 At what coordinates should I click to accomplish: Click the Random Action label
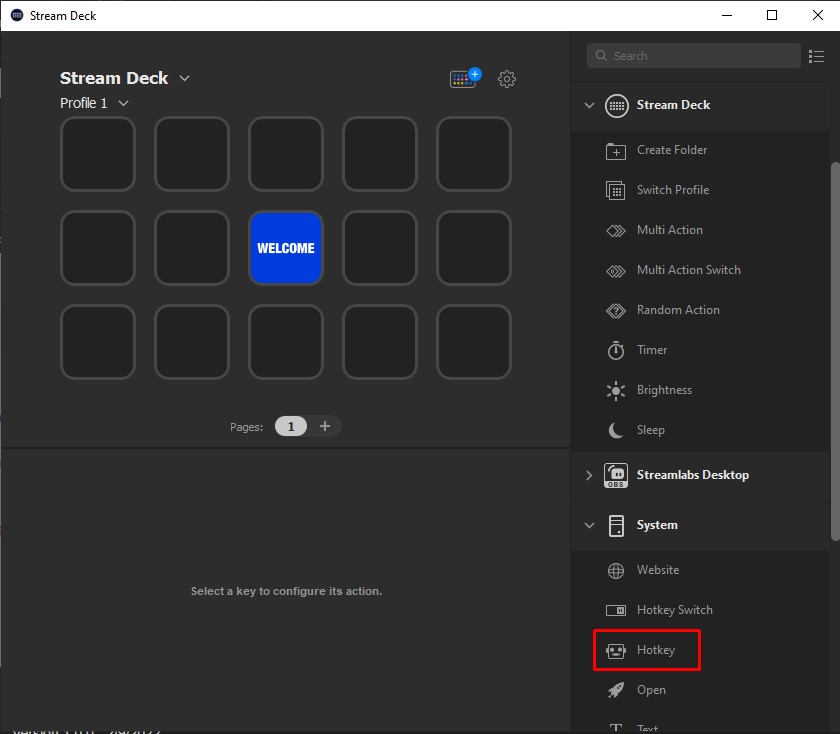coord(678,310)
